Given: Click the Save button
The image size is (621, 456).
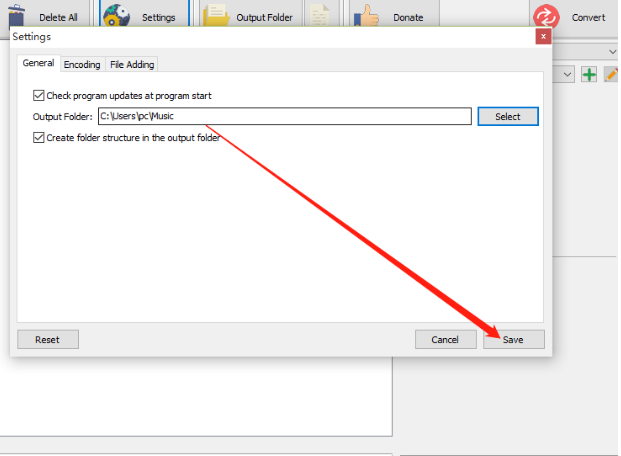Looking at the screenshot, I should tap(513, 340).
